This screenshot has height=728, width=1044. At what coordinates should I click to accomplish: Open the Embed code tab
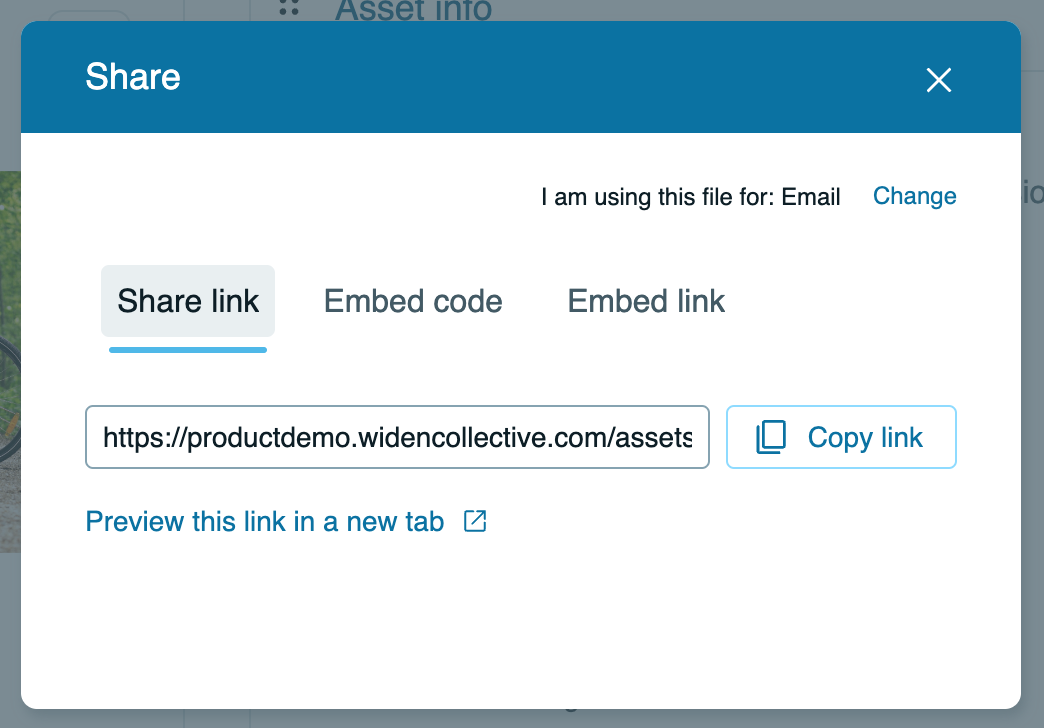(x=413, y=301)
